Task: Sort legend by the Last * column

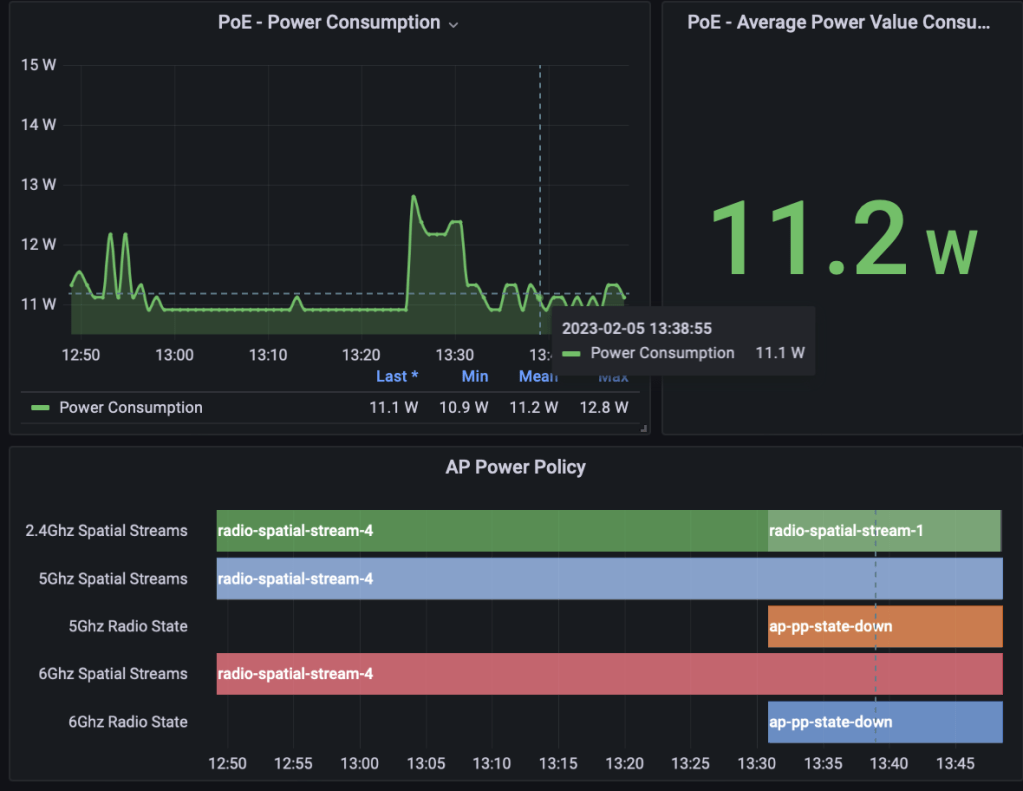Action: (396, 376)
